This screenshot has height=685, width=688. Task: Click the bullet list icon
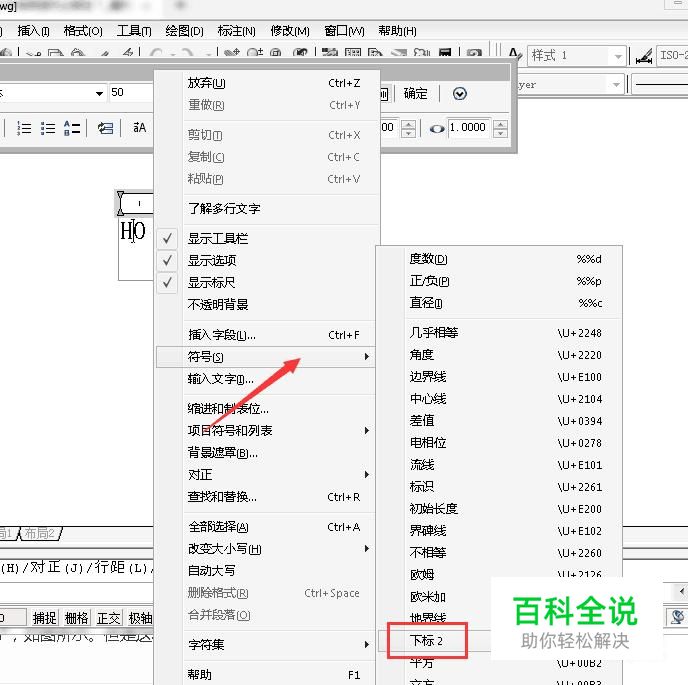pyautogui.click(x=48, y=128)
